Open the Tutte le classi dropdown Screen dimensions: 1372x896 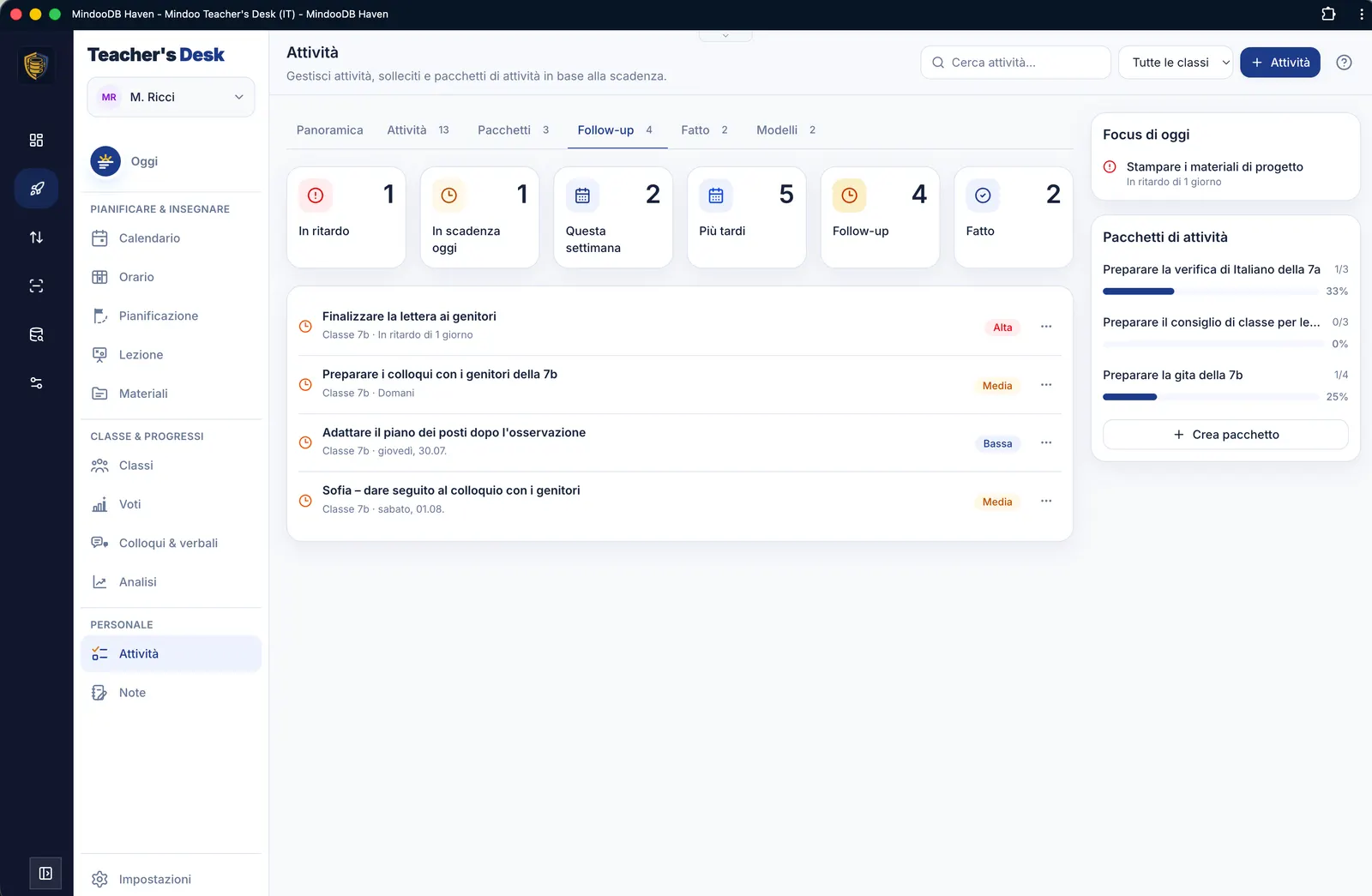pyautogui.click(x=1176, y=63)
